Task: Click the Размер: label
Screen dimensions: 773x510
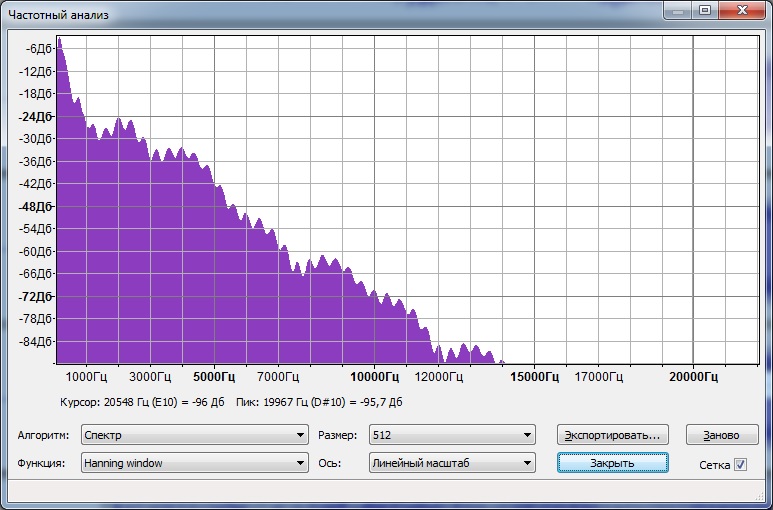Action: [338, 436]
